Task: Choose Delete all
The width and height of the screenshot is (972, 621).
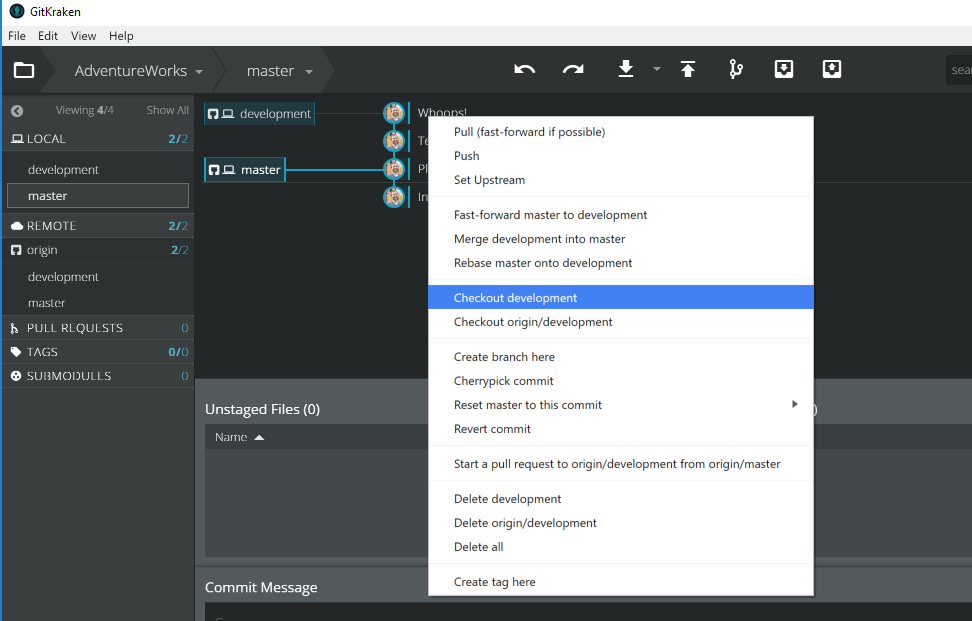Action: coord(621,548)
